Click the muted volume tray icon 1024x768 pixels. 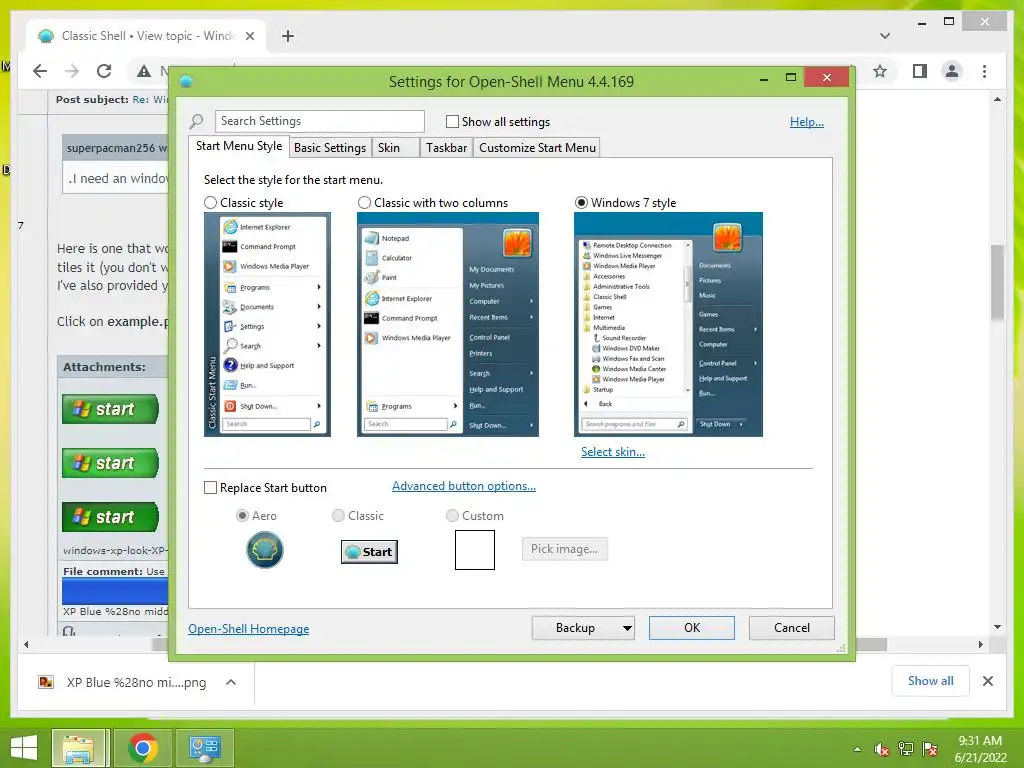(882, 749)
